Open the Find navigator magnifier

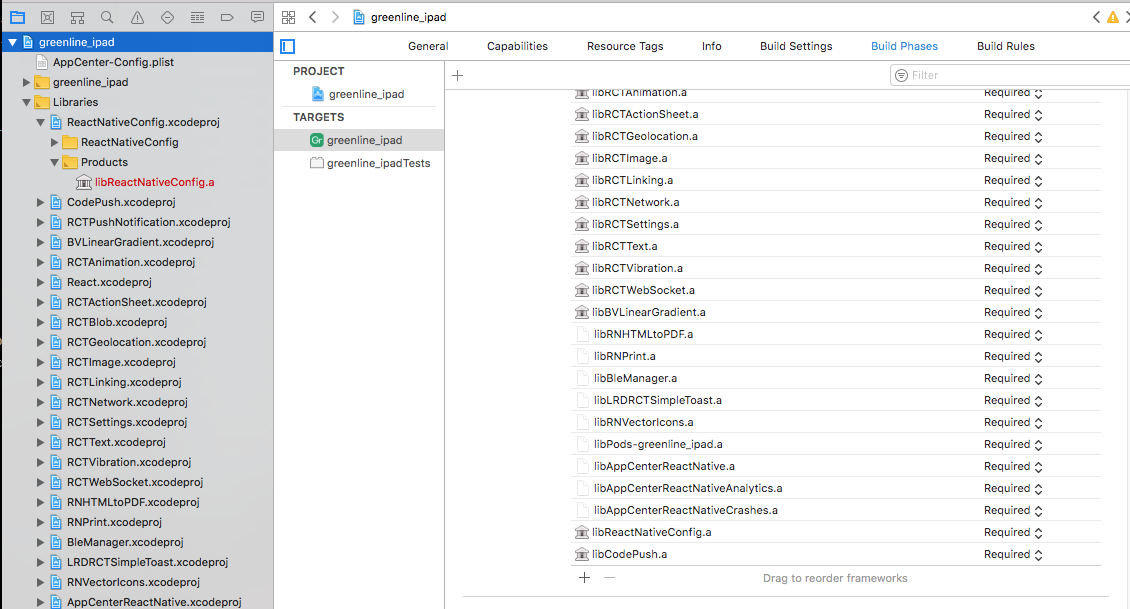pos(107,17)
